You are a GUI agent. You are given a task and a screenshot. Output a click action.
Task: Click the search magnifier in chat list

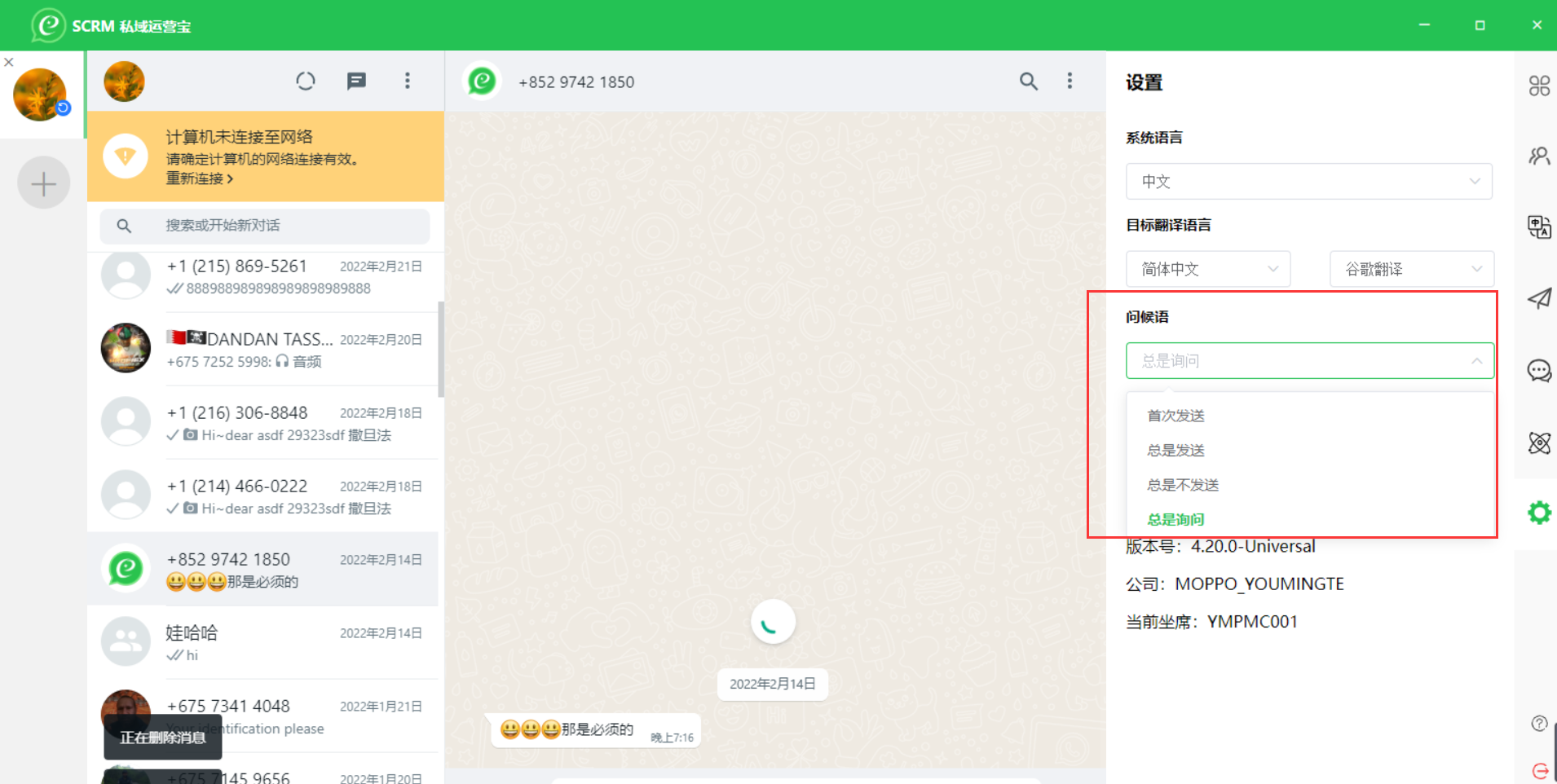coord(124,226)
